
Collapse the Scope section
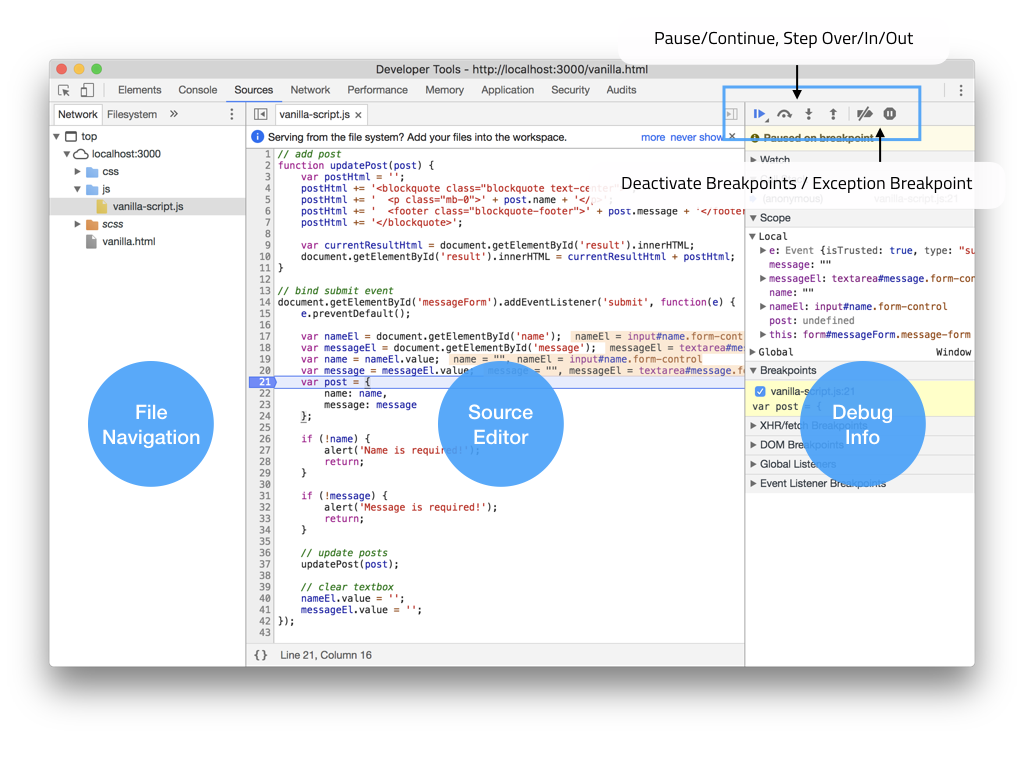point(754,218)
